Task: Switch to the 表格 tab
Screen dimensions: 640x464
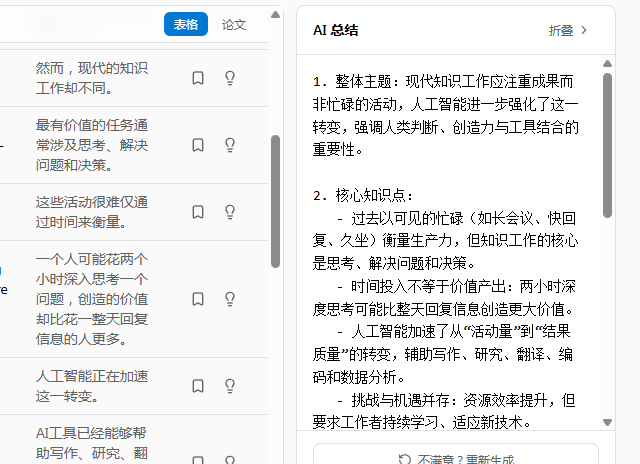Action: (186, 24)
